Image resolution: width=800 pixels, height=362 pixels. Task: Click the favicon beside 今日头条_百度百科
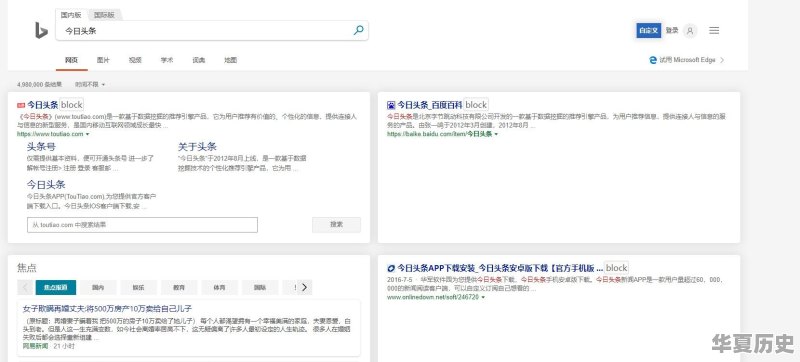(x=391, y=105)
